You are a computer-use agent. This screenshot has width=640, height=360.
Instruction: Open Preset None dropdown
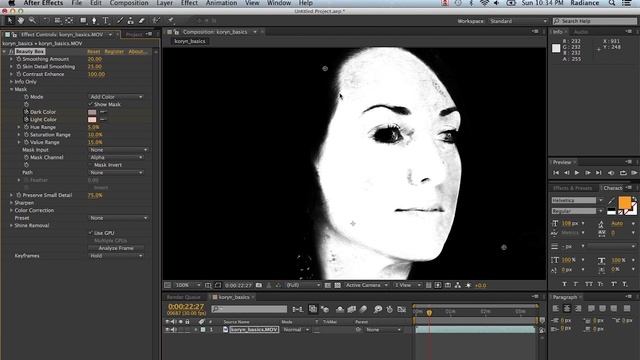point(118,218)
